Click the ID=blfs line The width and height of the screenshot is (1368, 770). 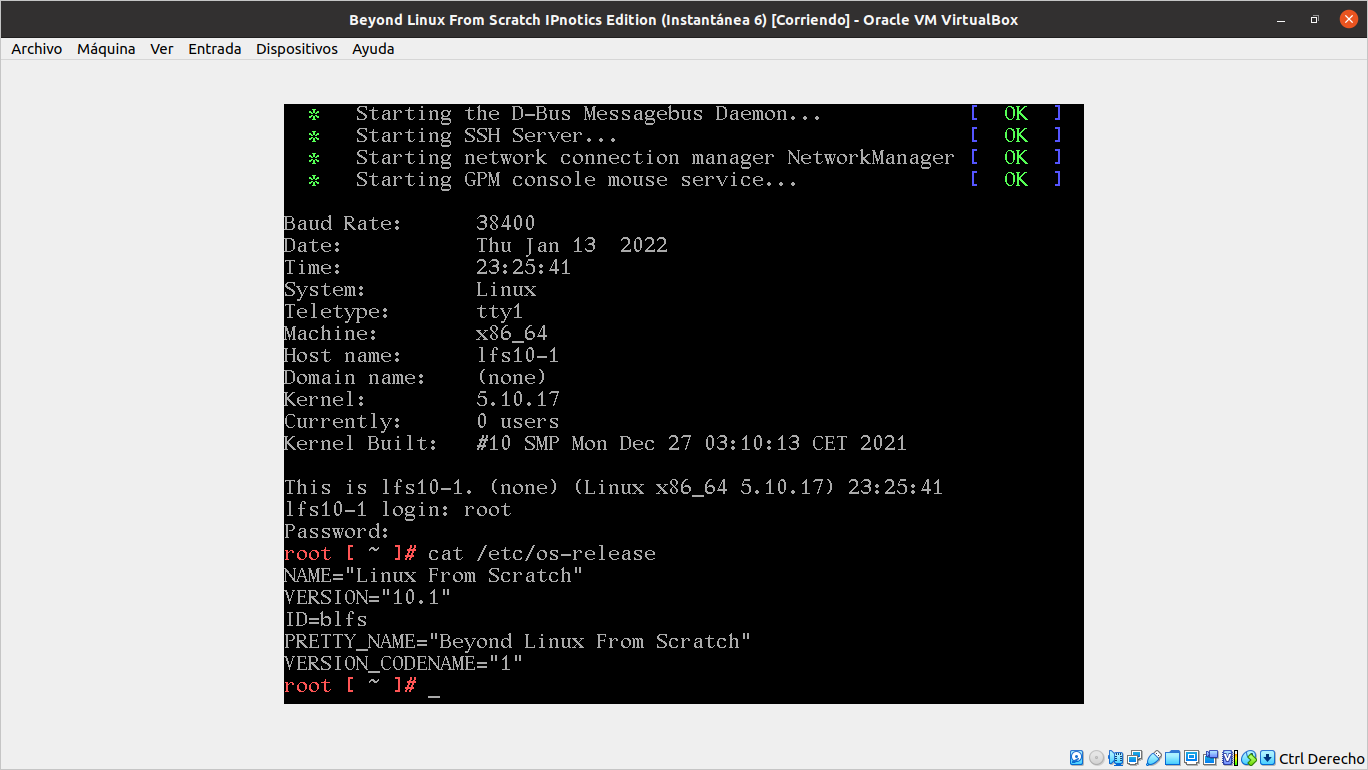point(326,620)
